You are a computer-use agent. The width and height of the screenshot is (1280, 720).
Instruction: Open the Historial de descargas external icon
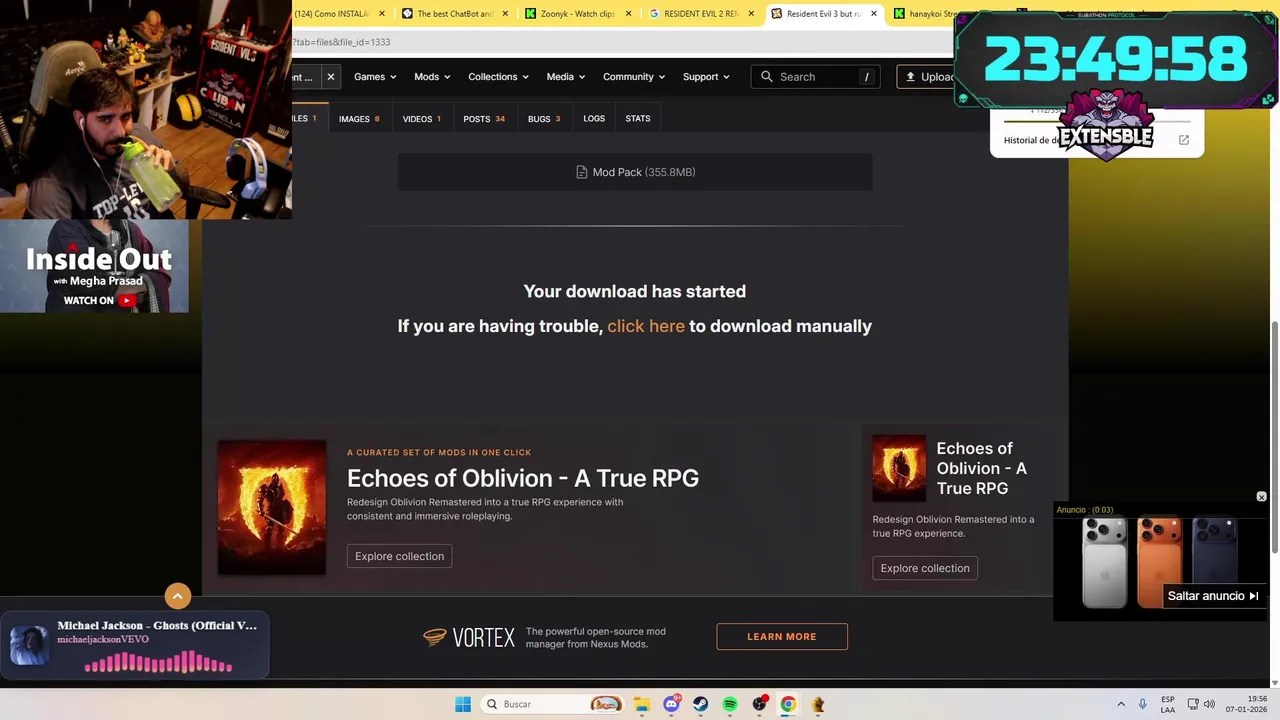(1184, 140)
